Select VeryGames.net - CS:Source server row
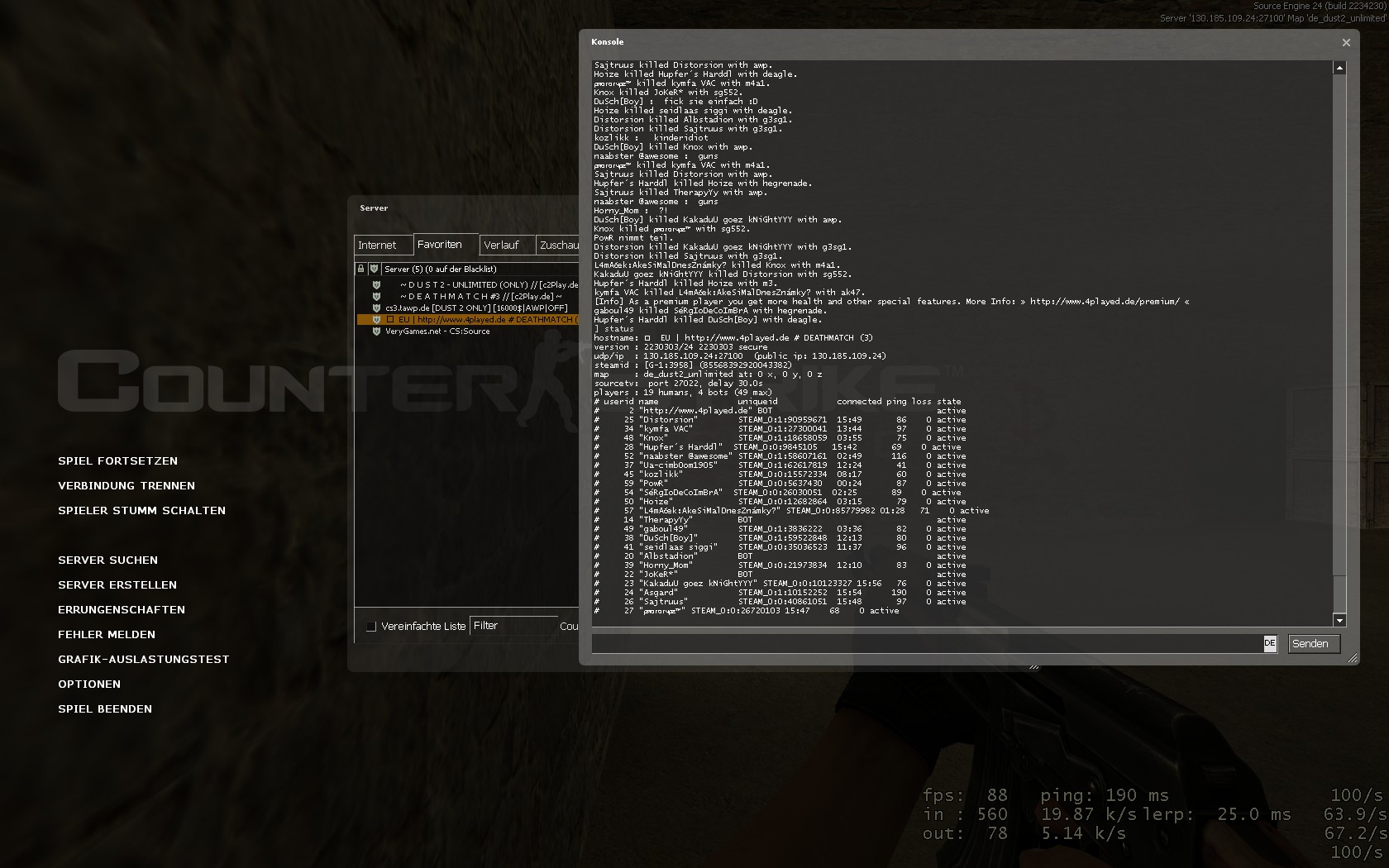The height and width of the screenshot is (868, 1389). 467,331
